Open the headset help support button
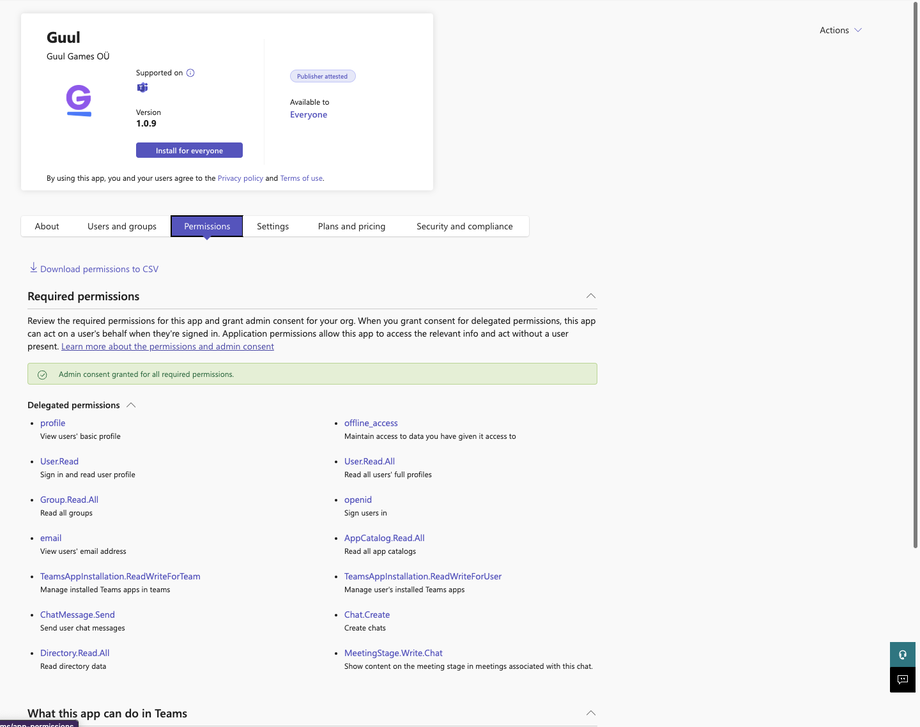 tap(902, 654)
